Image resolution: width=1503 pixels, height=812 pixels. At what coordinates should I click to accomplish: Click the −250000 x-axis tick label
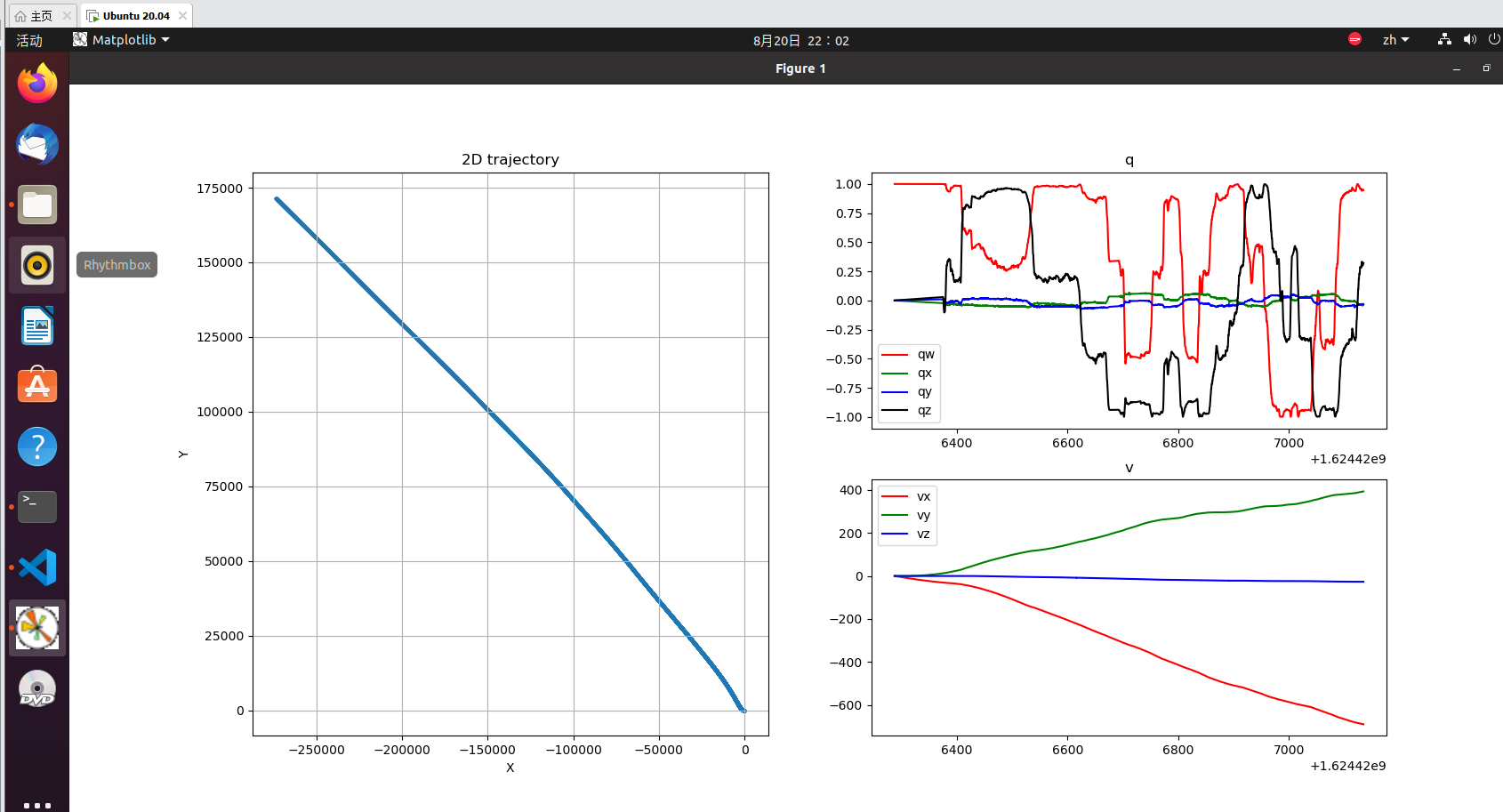pos(317,750)
